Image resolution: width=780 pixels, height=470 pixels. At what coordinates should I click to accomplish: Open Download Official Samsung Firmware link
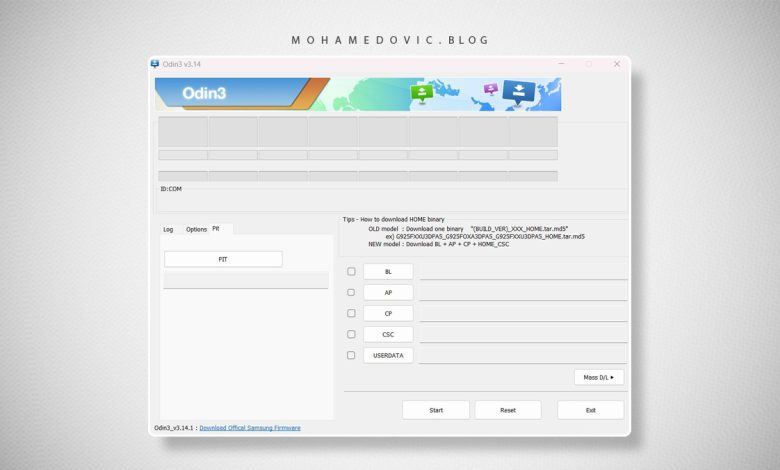coord(250,428)
